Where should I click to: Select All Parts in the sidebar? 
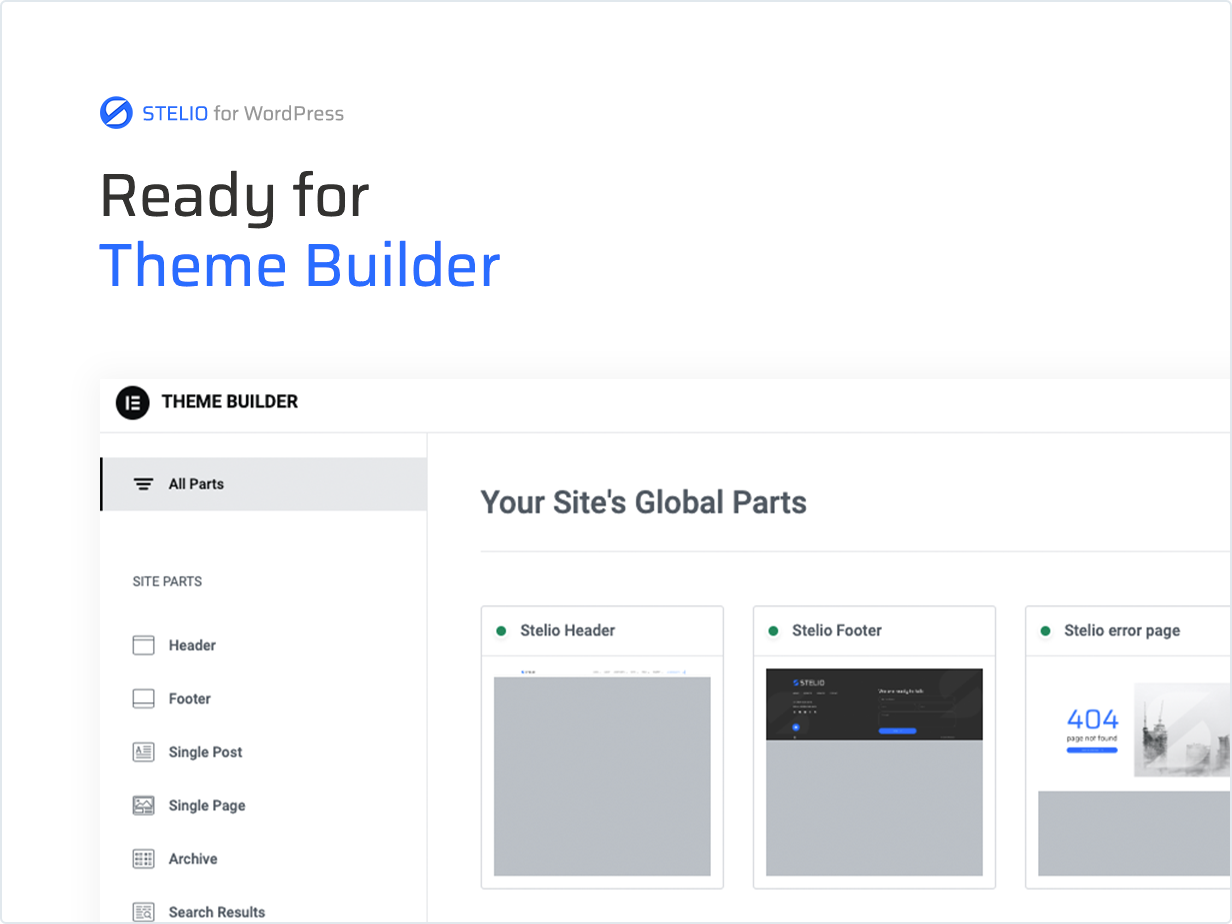coord(197,483)
